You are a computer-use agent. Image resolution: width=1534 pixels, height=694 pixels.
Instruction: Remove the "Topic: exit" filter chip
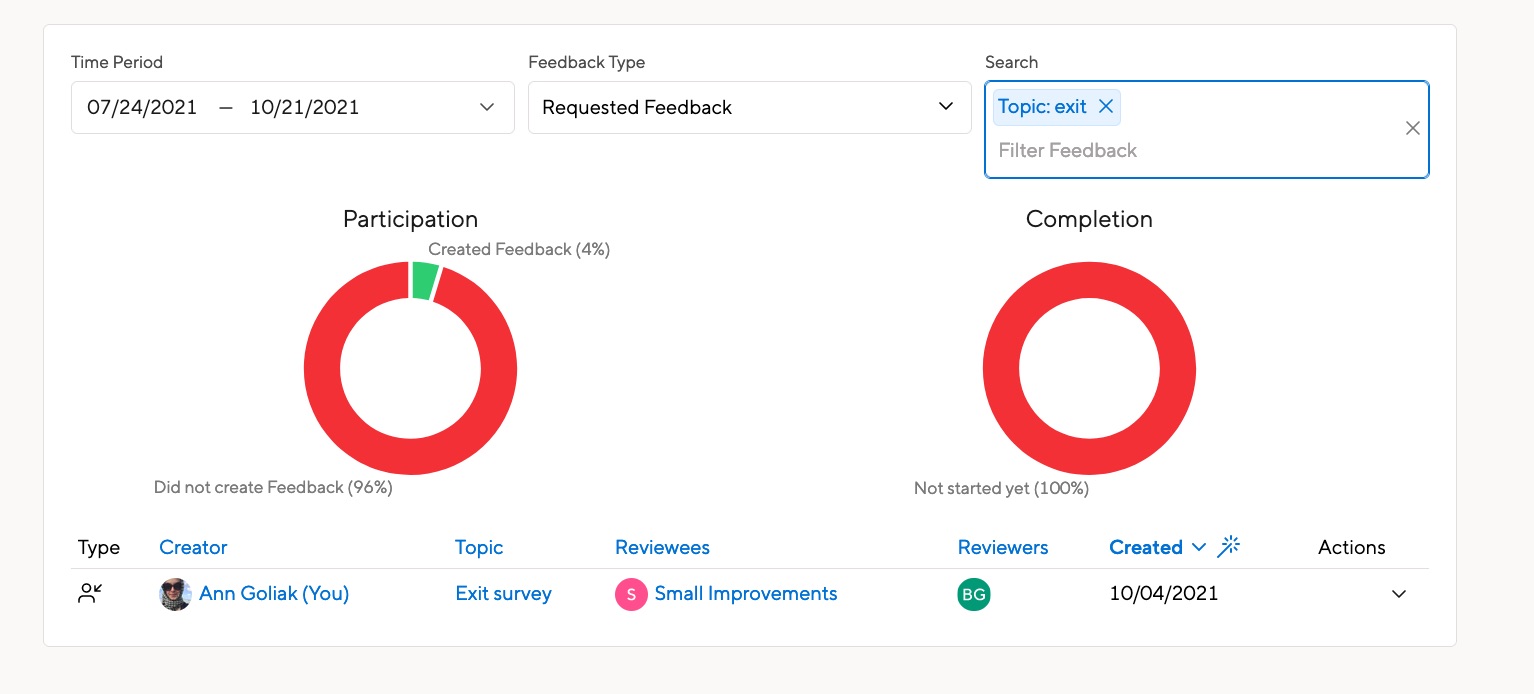(1106, 106)
